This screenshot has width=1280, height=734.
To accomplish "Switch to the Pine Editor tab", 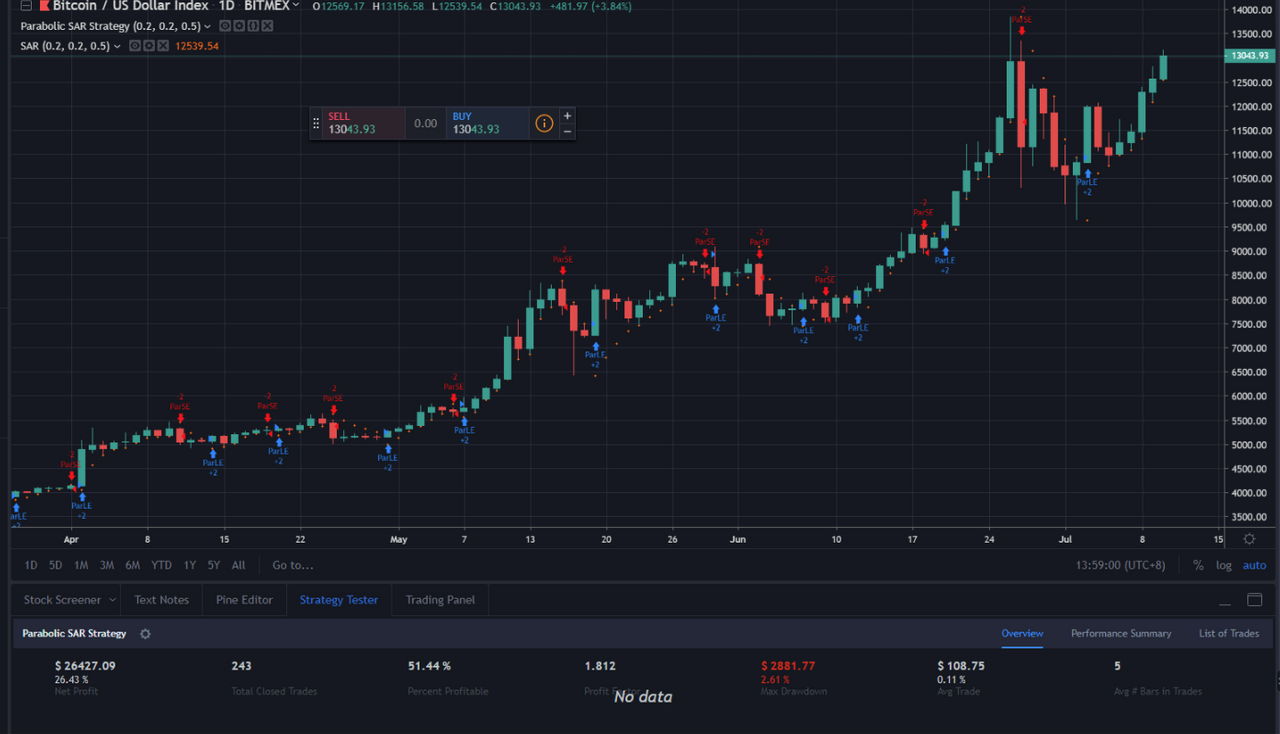I will pyautogui.click(x=244, y=600).
